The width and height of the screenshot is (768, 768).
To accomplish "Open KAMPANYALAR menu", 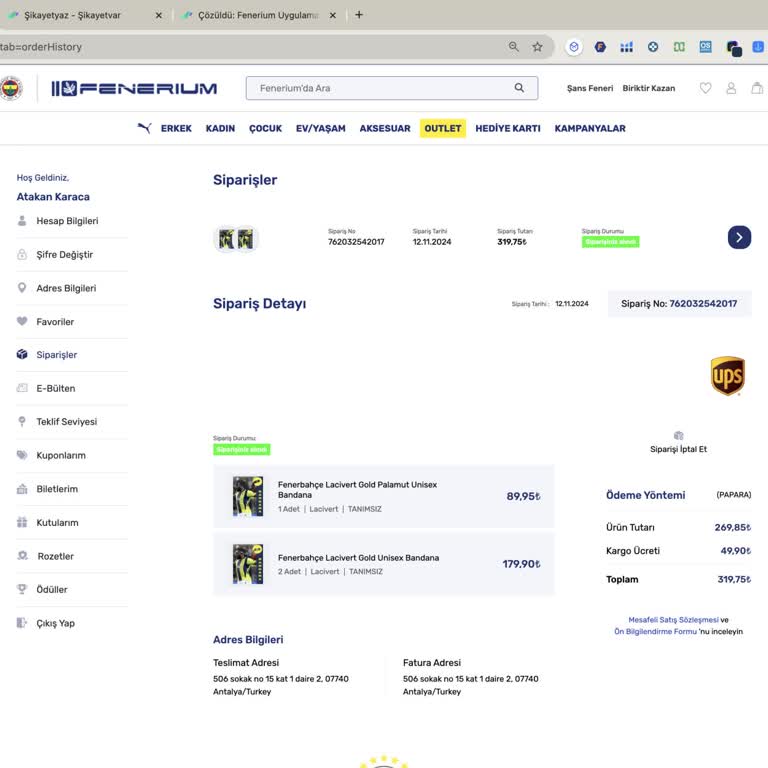I will click(x=590, y=128).
